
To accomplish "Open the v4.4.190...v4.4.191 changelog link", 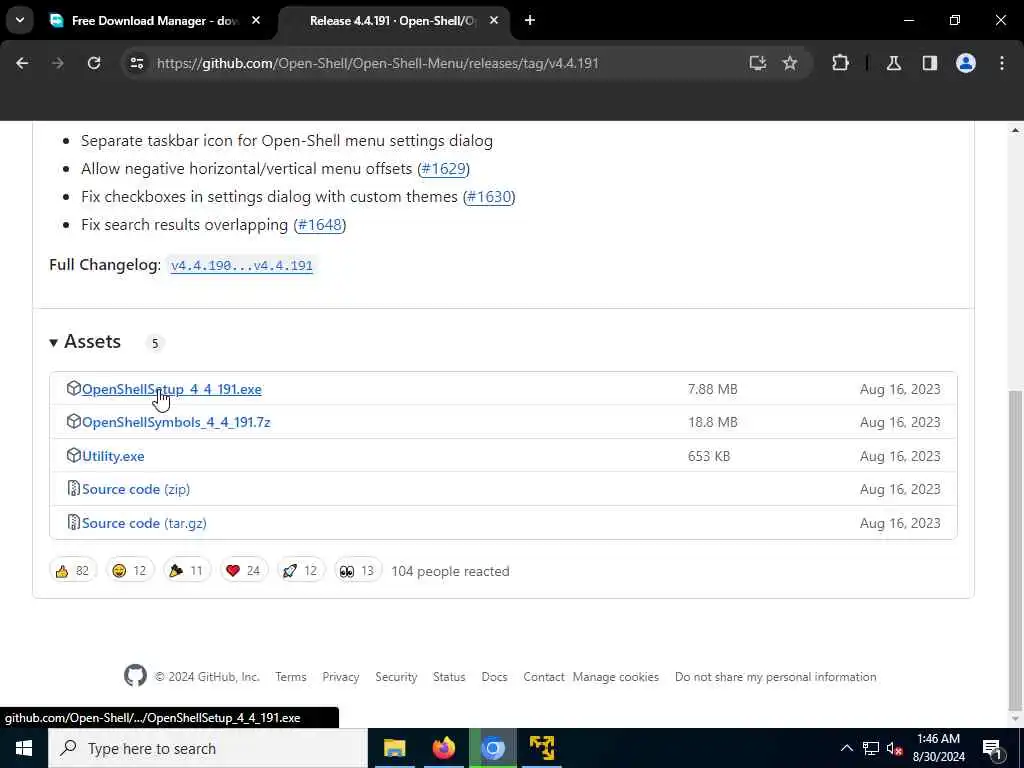I will 242,265.
